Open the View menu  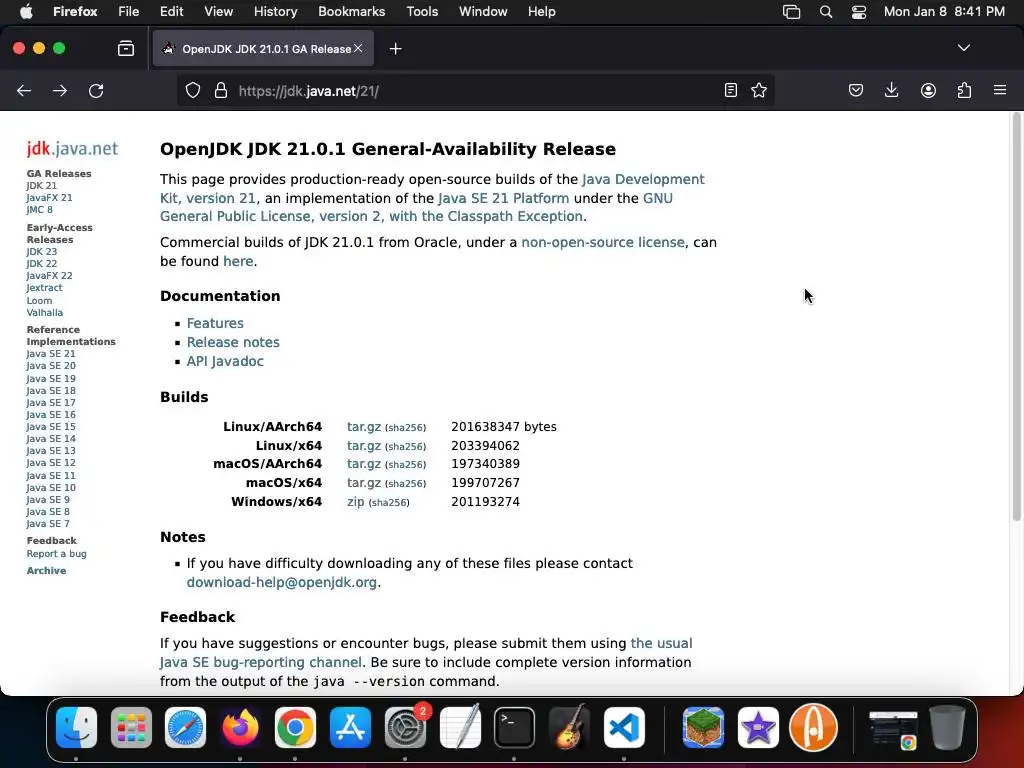tap(218, 12)
